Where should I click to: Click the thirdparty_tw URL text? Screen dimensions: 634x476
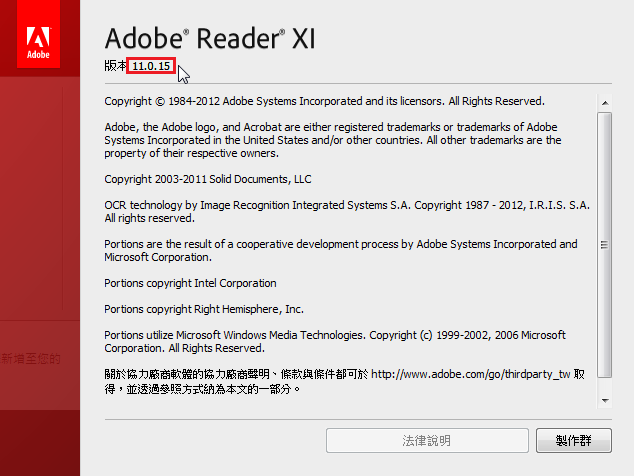471,374
